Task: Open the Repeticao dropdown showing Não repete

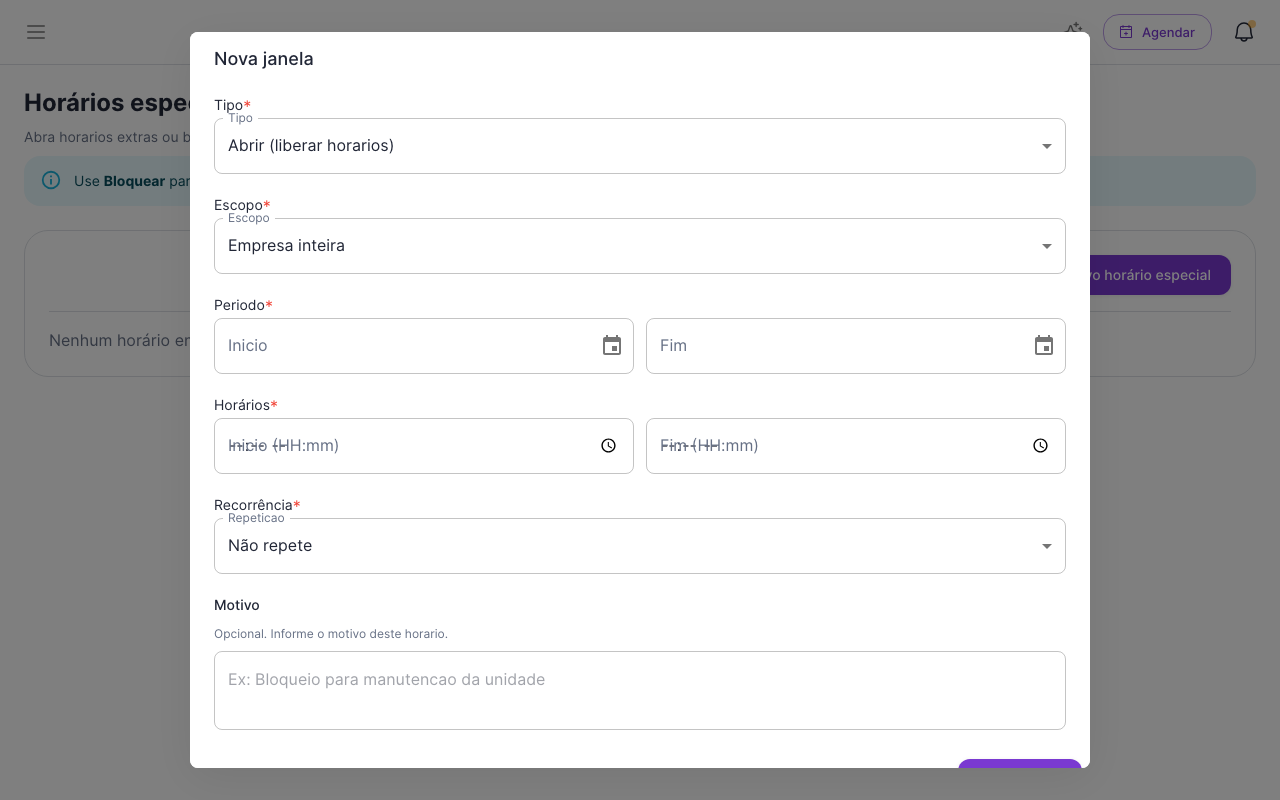Action: (640, 546)
